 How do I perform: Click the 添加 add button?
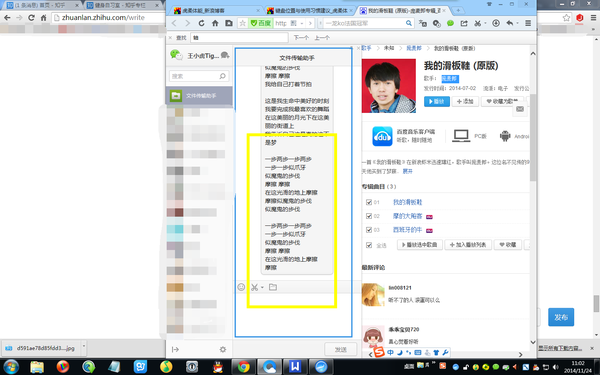[x=465, y=101]
